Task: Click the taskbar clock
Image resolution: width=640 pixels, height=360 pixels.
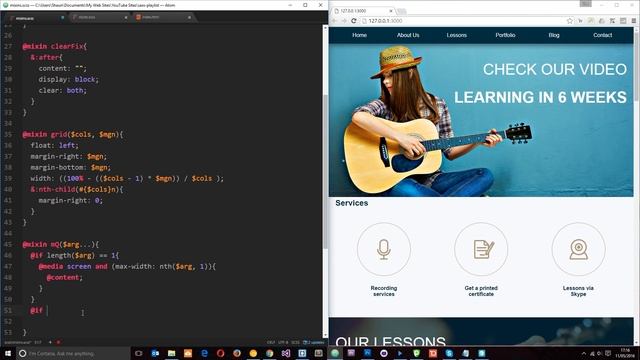Action: 626,353
